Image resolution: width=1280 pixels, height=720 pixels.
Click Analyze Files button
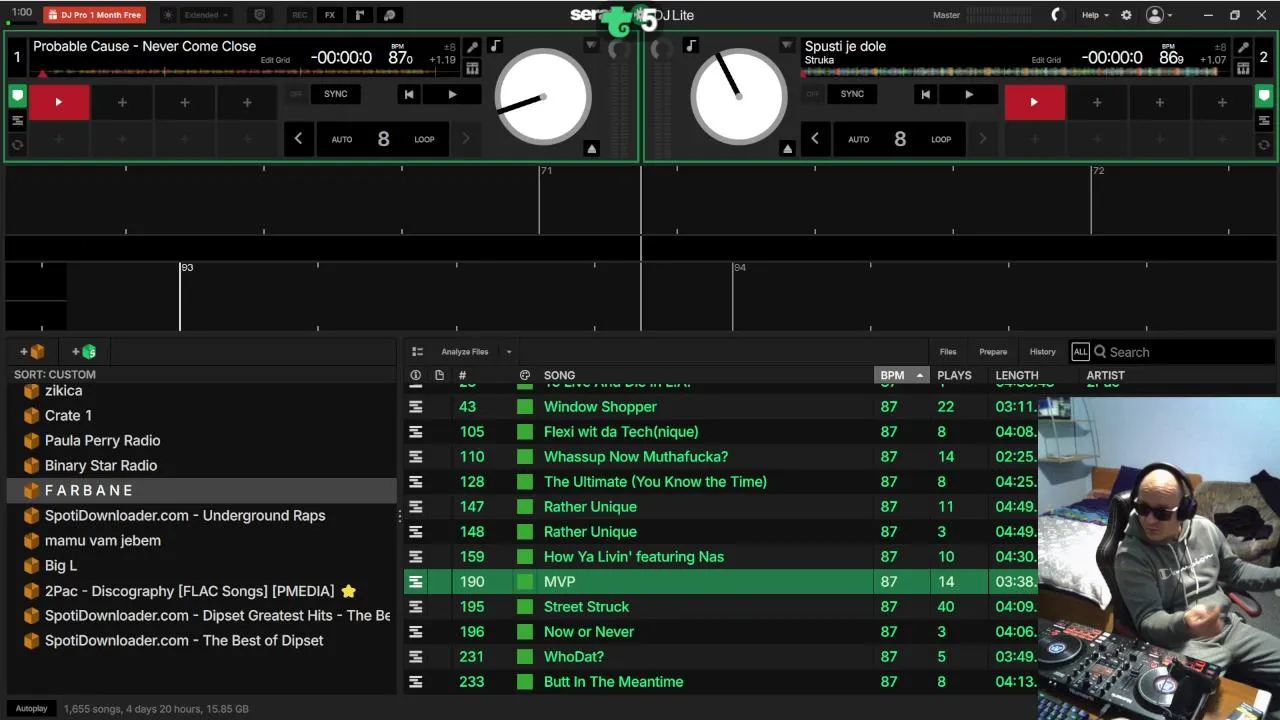coord(465,352)
